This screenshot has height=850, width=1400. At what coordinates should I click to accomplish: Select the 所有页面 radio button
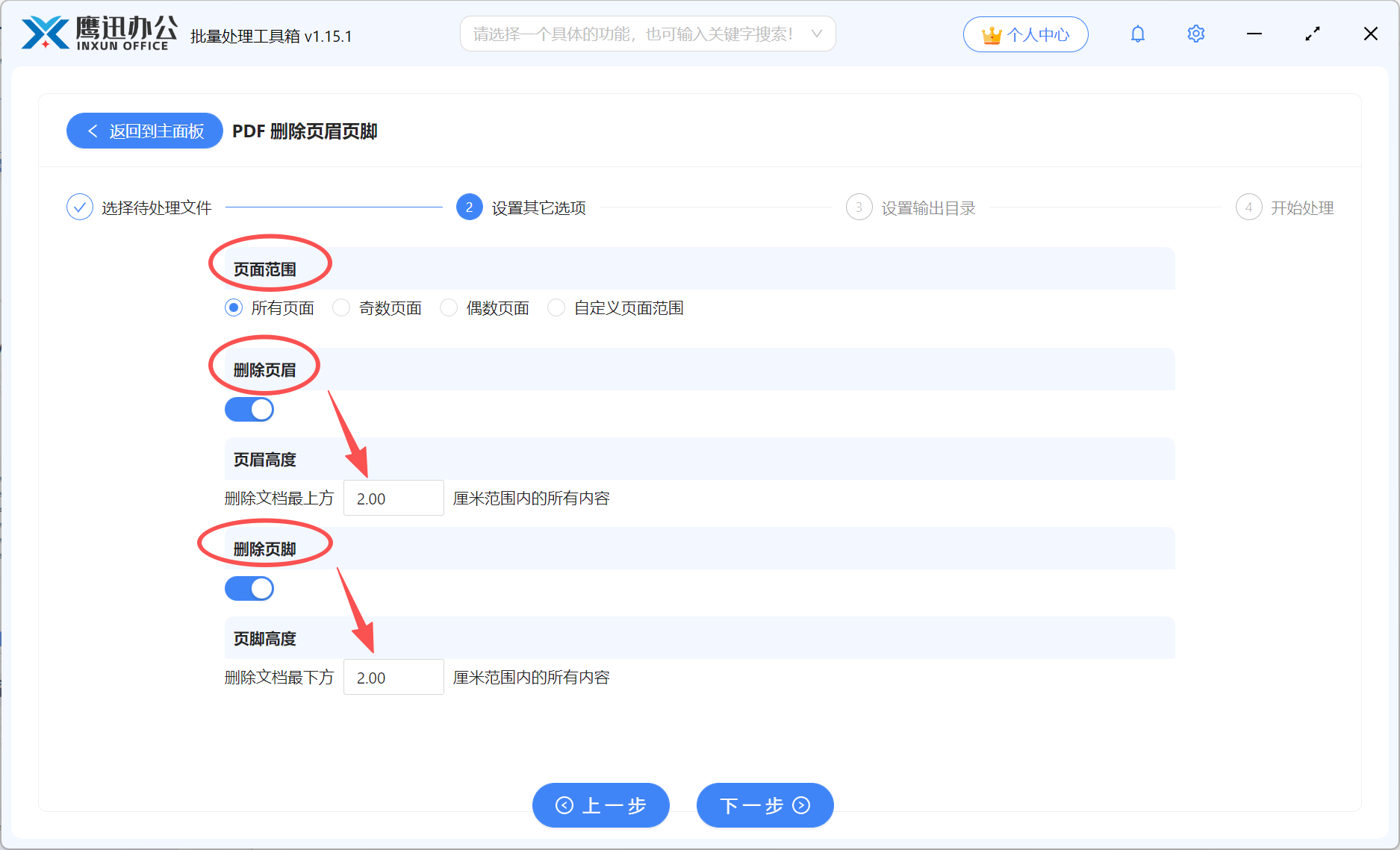(234, 308)
